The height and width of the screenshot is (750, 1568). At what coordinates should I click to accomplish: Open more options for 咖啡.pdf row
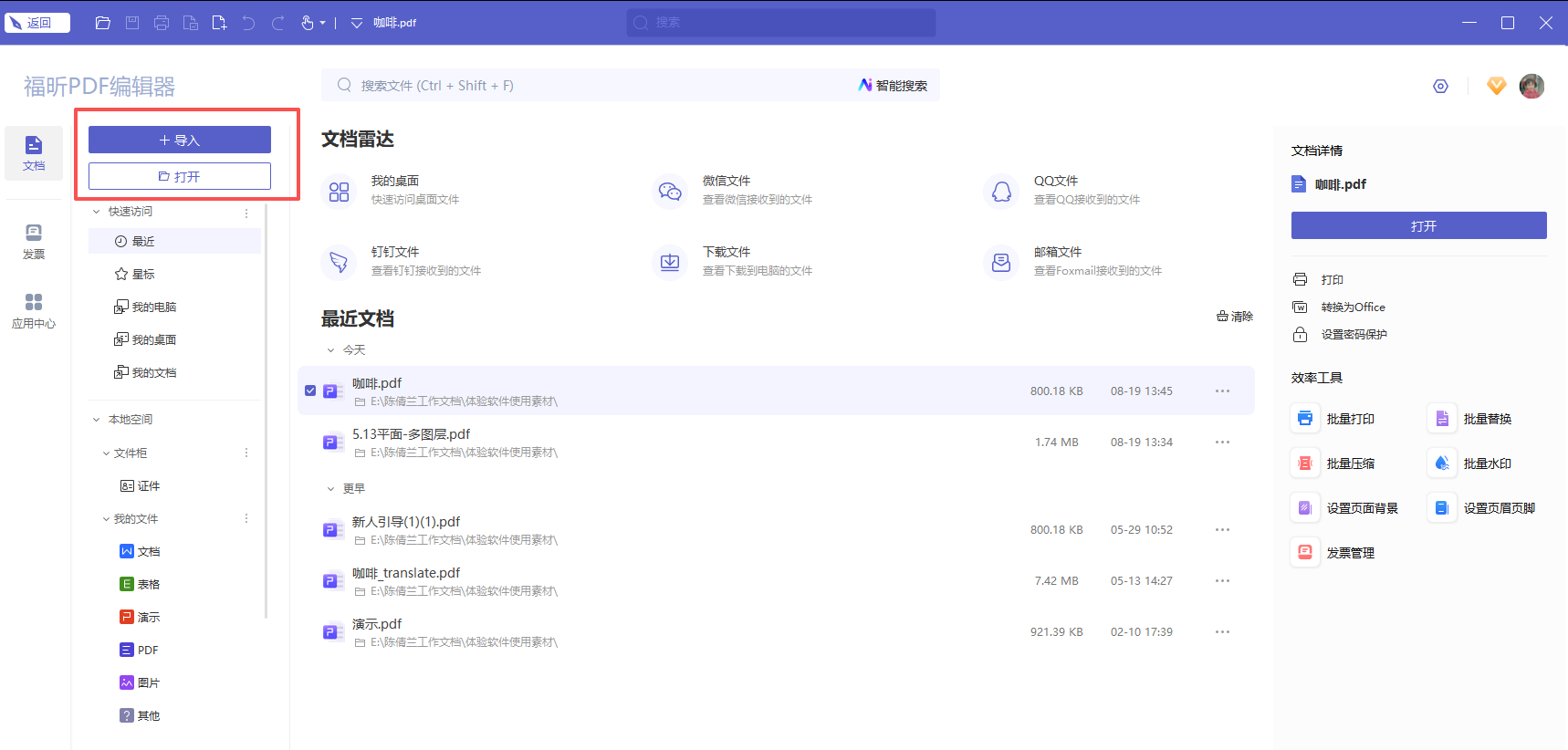pos(1222,391)
